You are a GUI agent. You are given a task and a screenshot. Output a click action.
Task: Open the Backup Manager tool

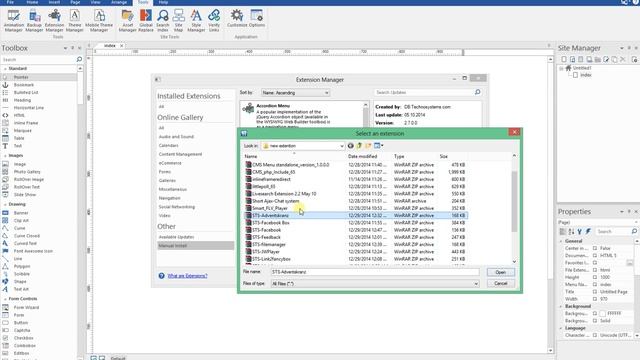(34, 20)
